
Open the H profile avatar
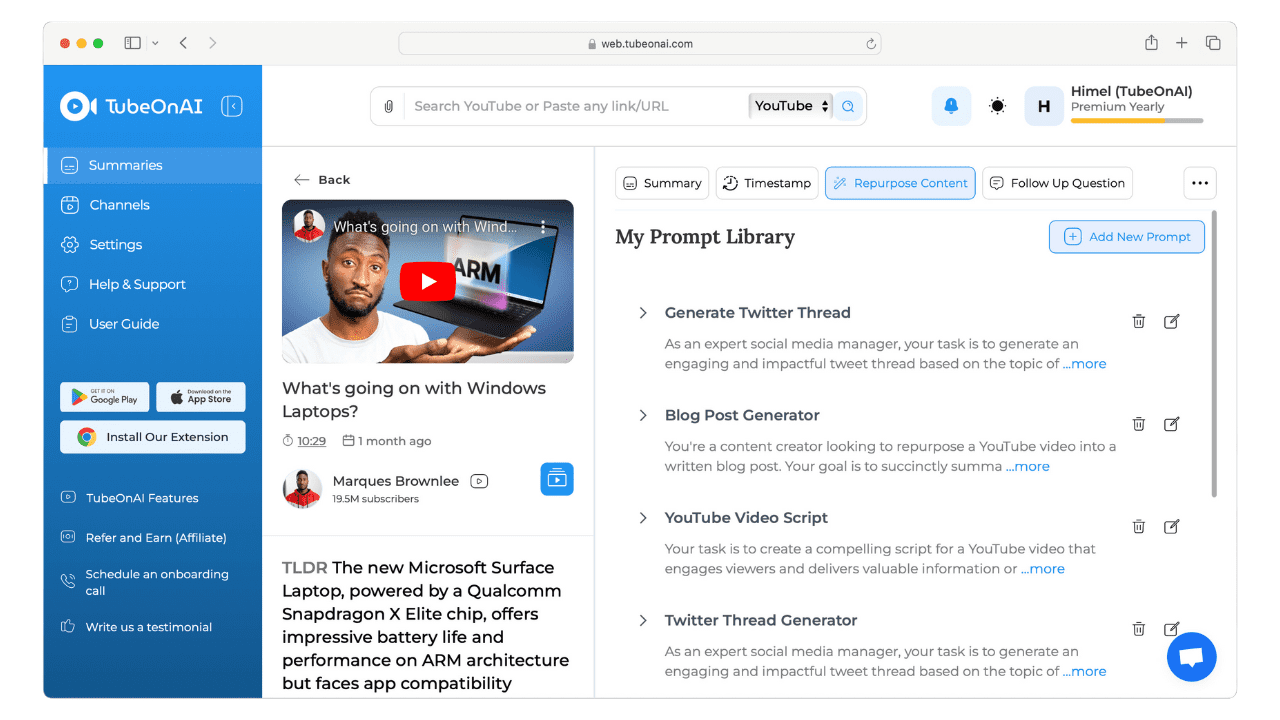click(x=1044, y=106)
